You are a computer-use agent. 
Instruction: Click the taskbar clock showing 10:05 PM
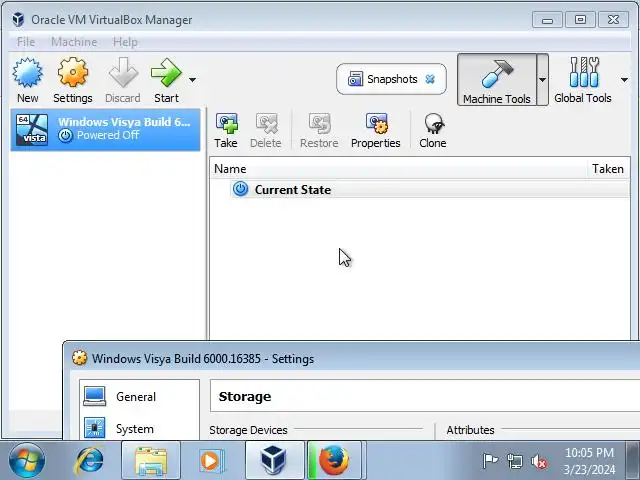point(589,461)
